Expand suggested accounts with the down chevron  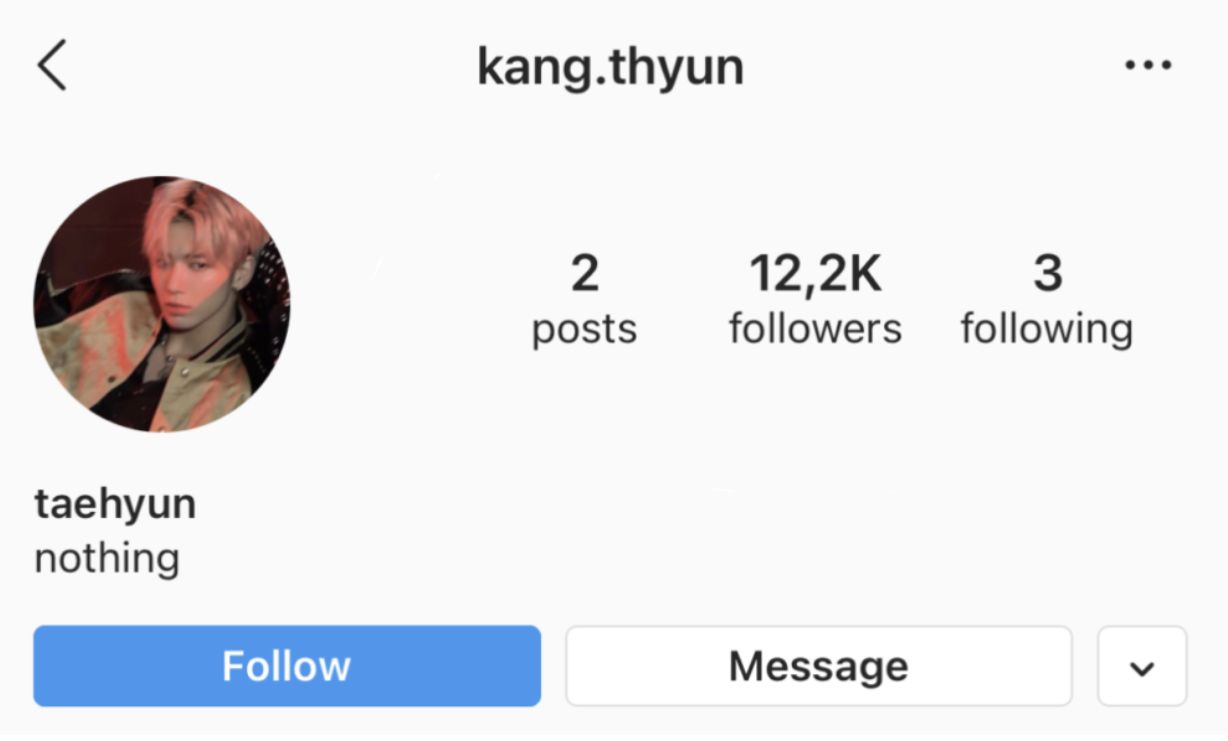pos(1142,667)
